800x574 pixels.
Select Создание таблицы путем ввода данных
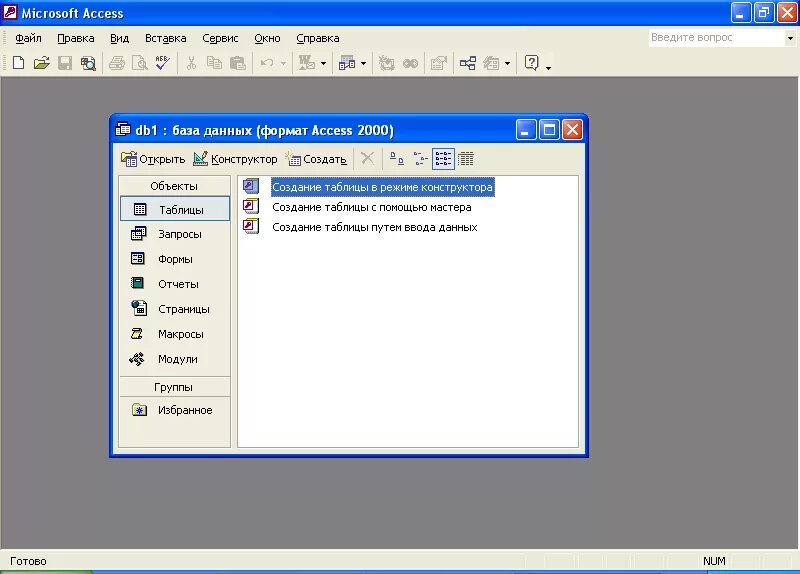[374, 227]
